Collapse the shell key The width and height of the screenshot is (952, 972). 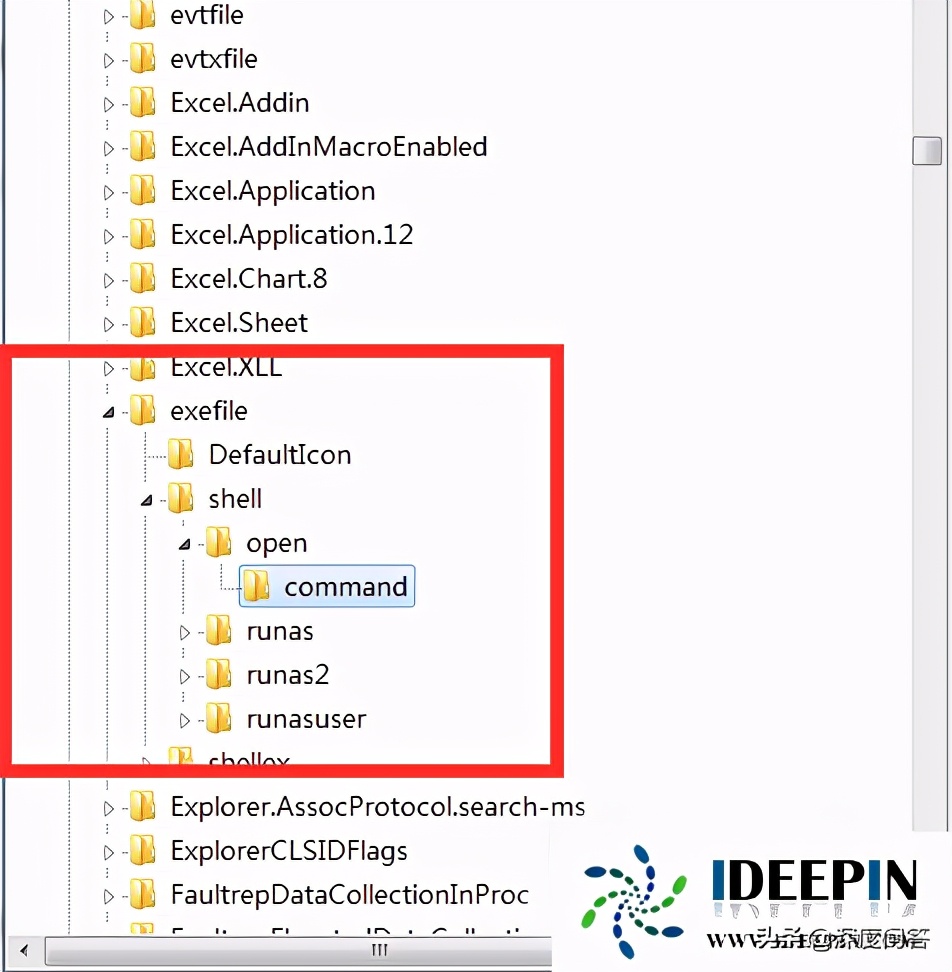tap(147, 500)
